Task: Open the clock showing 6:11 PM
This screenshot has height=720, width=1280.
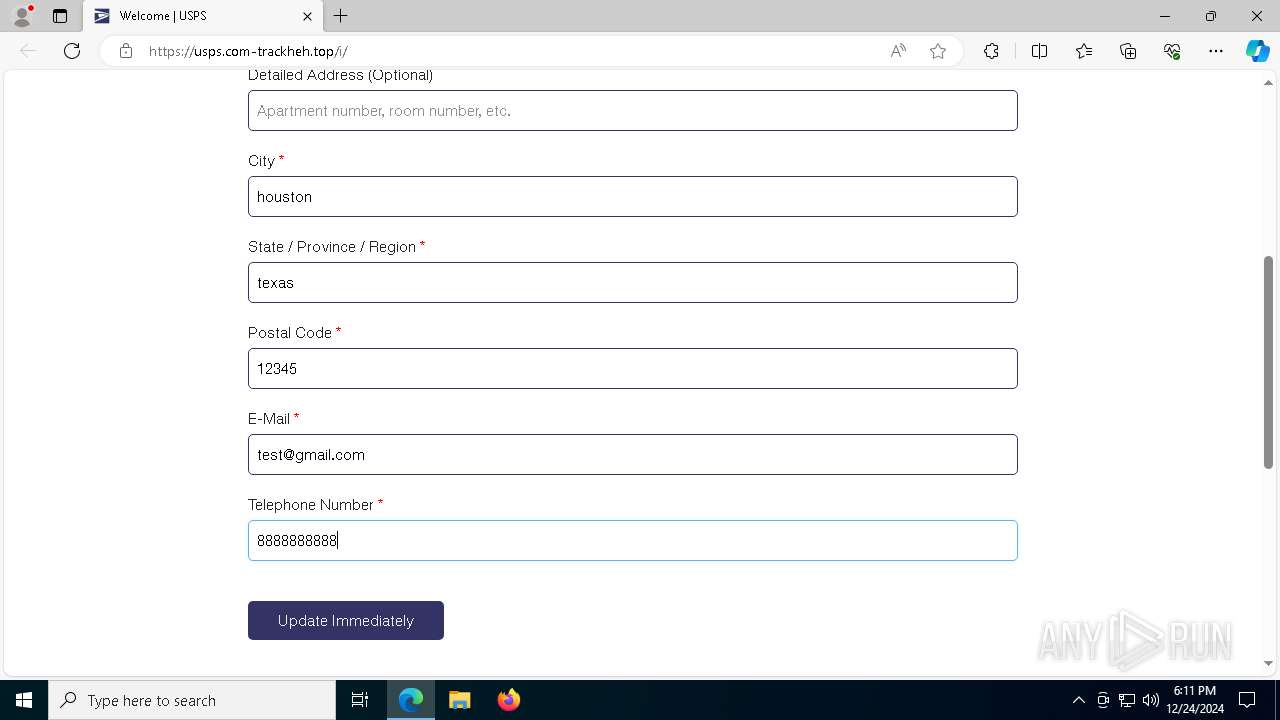Action: tap(1195, 700)
